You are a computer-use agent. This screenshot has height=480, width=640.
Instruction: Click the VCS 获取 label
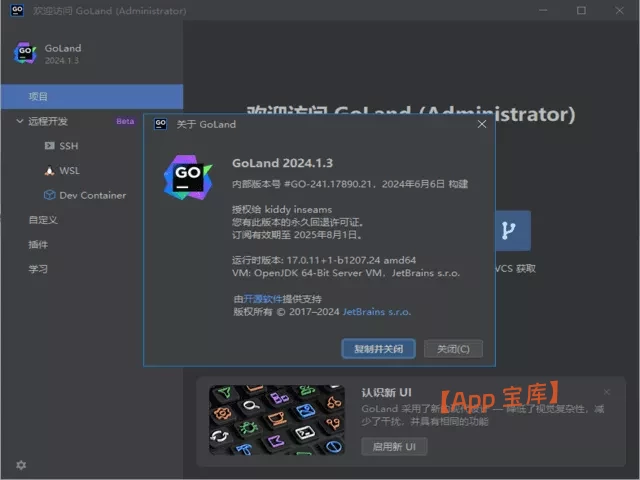pos(516,269)
